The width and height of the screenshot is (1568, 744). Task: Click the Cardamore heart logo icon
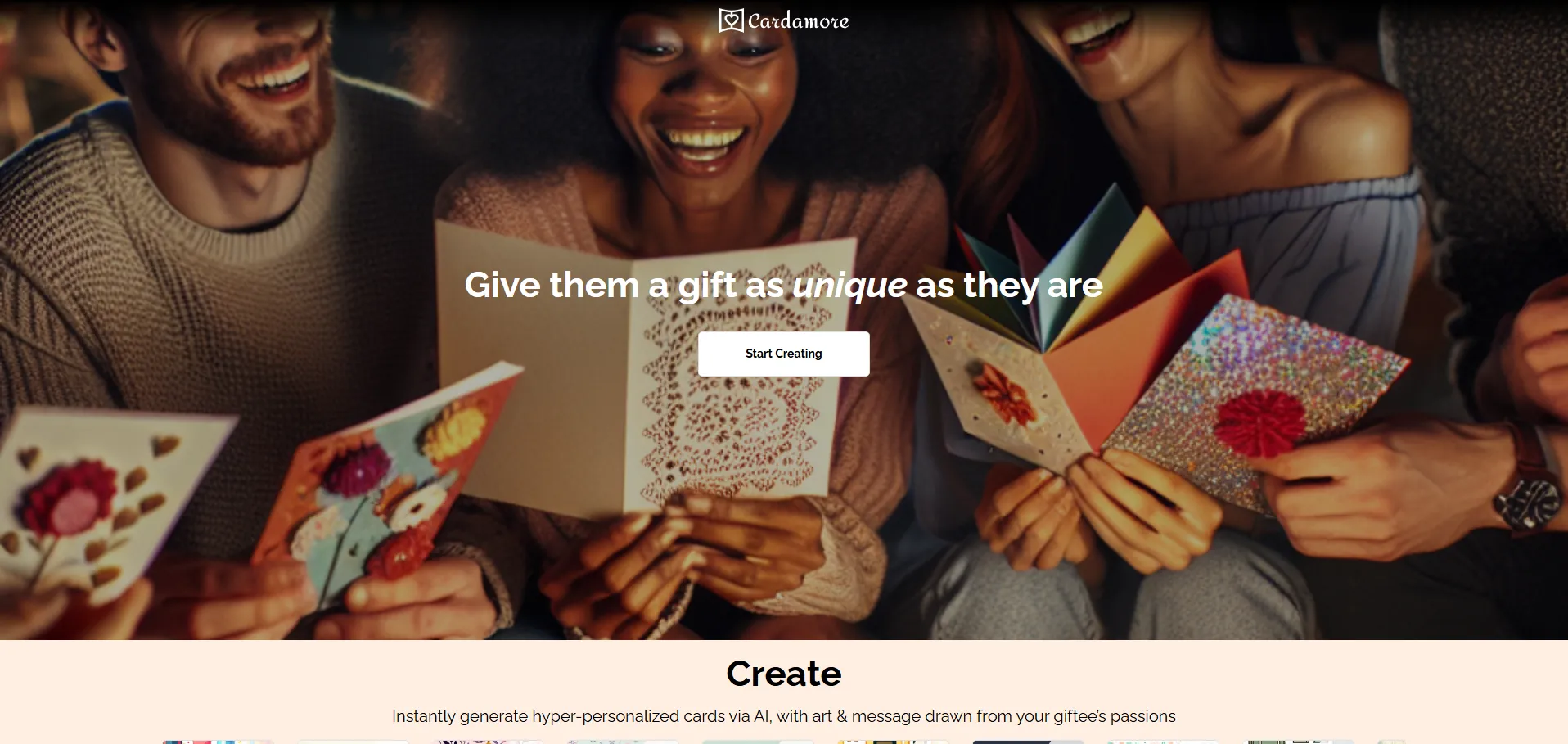click(x=731, y=20)
